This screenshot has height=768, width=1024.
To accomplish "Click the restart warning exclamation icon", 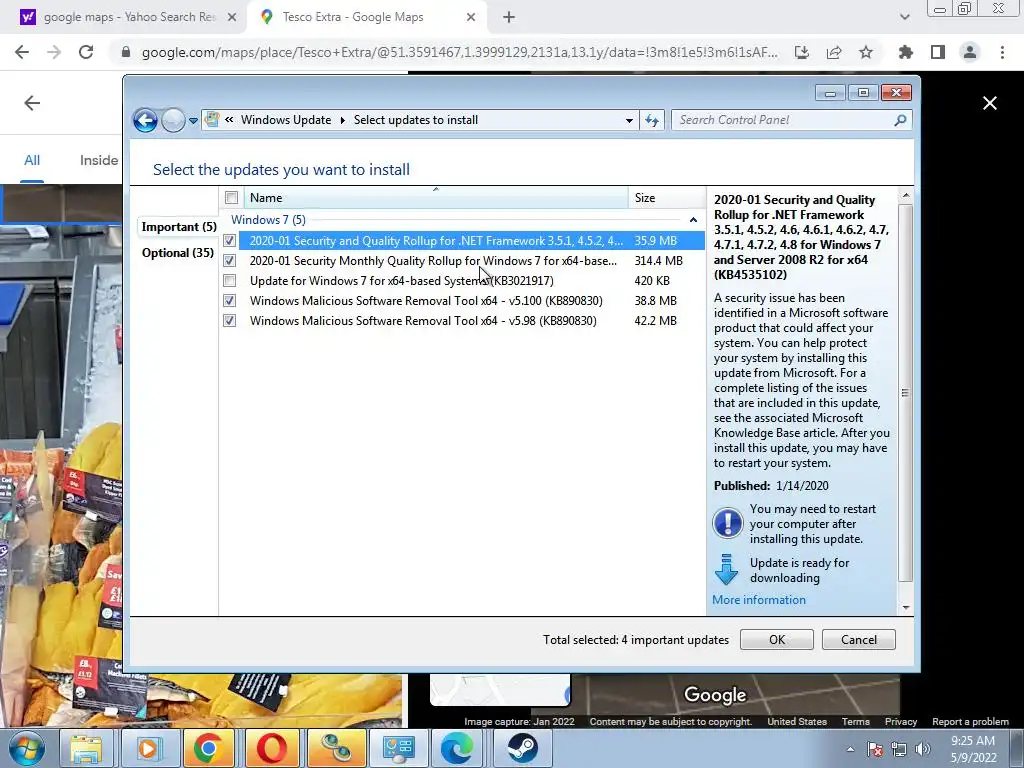I will click(728, 523).
